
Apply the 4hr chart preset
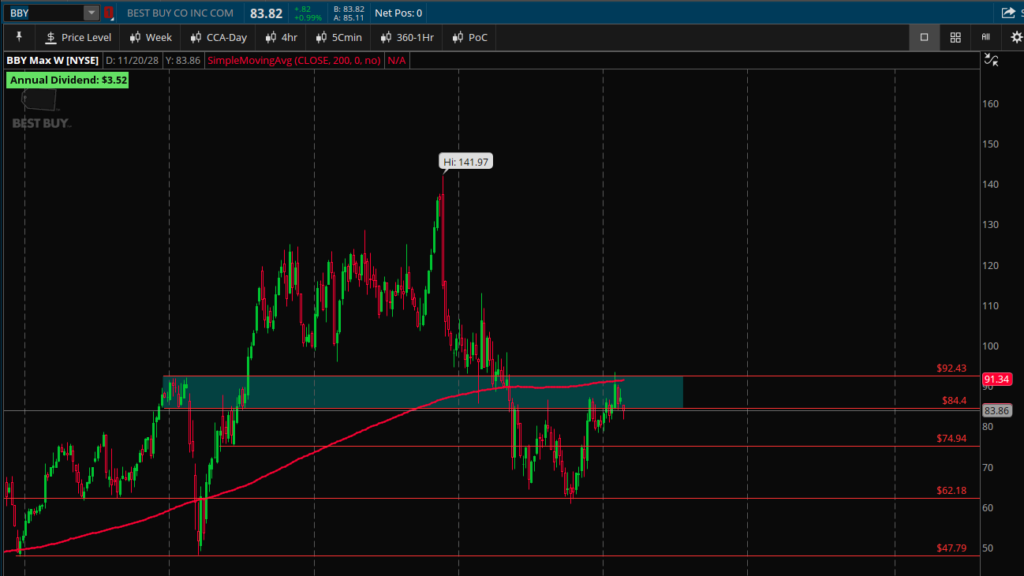(x=280, y=37)
